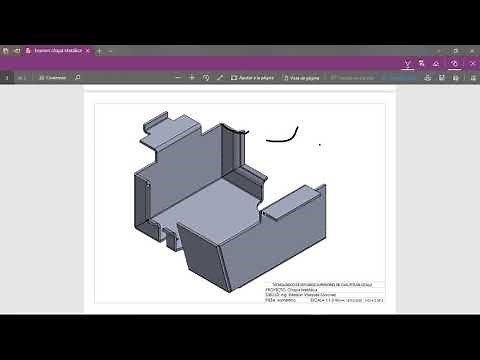Image resolution: width=480 pixels, height=360 pixels.
Task: Switch to the Examen chapa metálica tab
Action: pyautogui.click(x=58, y=51)
